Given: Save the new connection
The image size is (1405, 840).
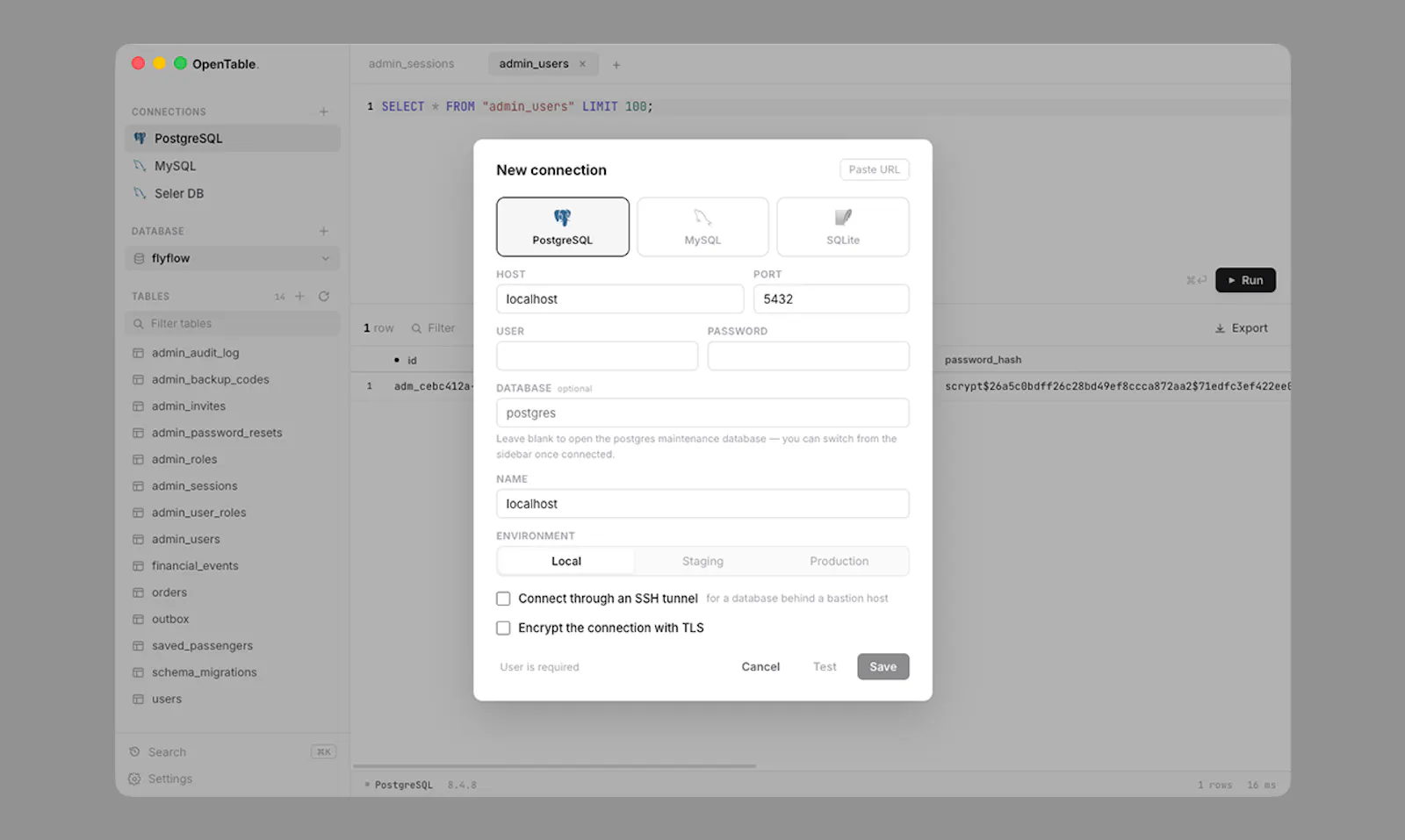Looking at the screenshot, I should click(x=883, y=667).
